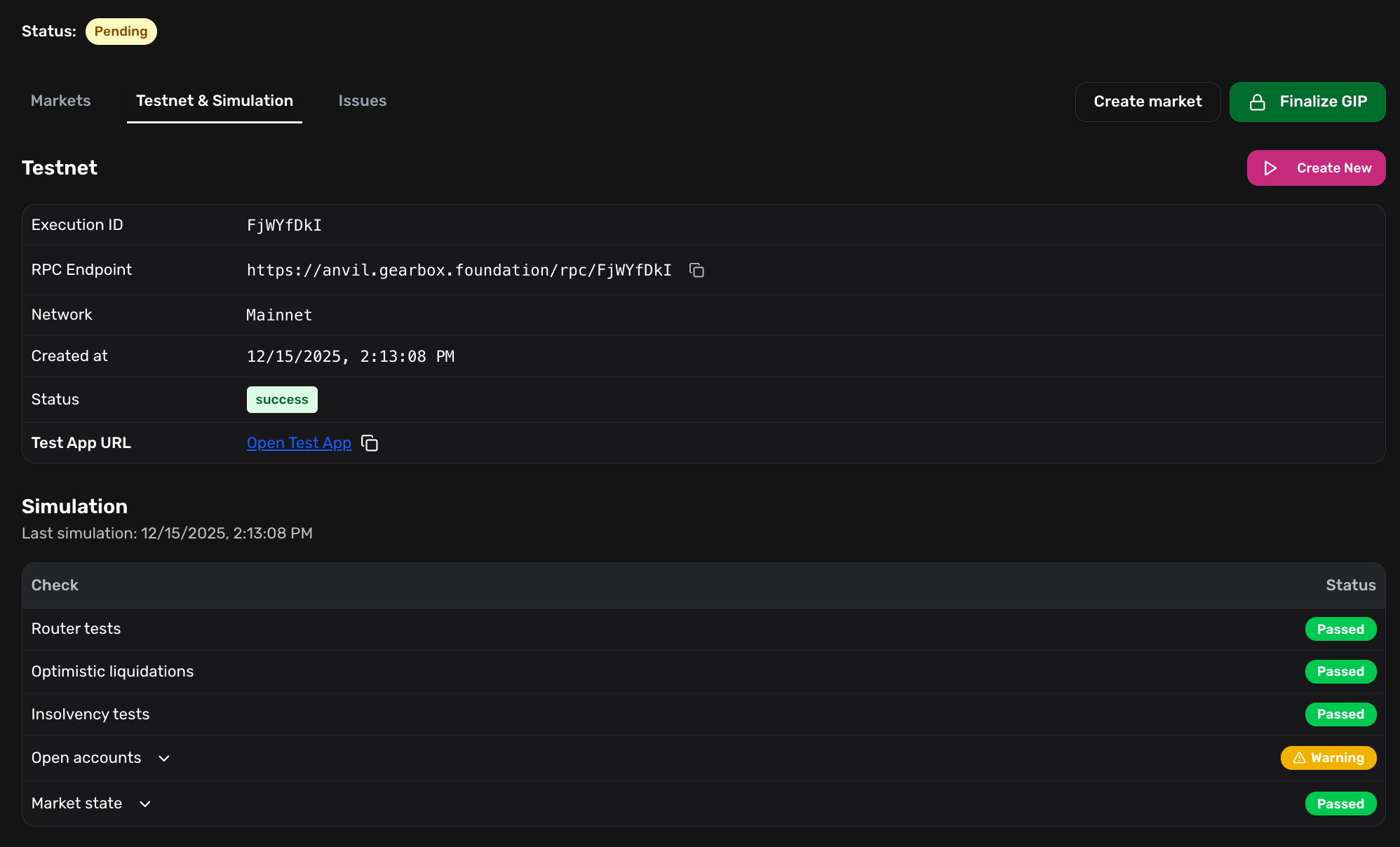Click the Create market button
This screenshot has height=847, width=1400.
[x=1147, y=102]
